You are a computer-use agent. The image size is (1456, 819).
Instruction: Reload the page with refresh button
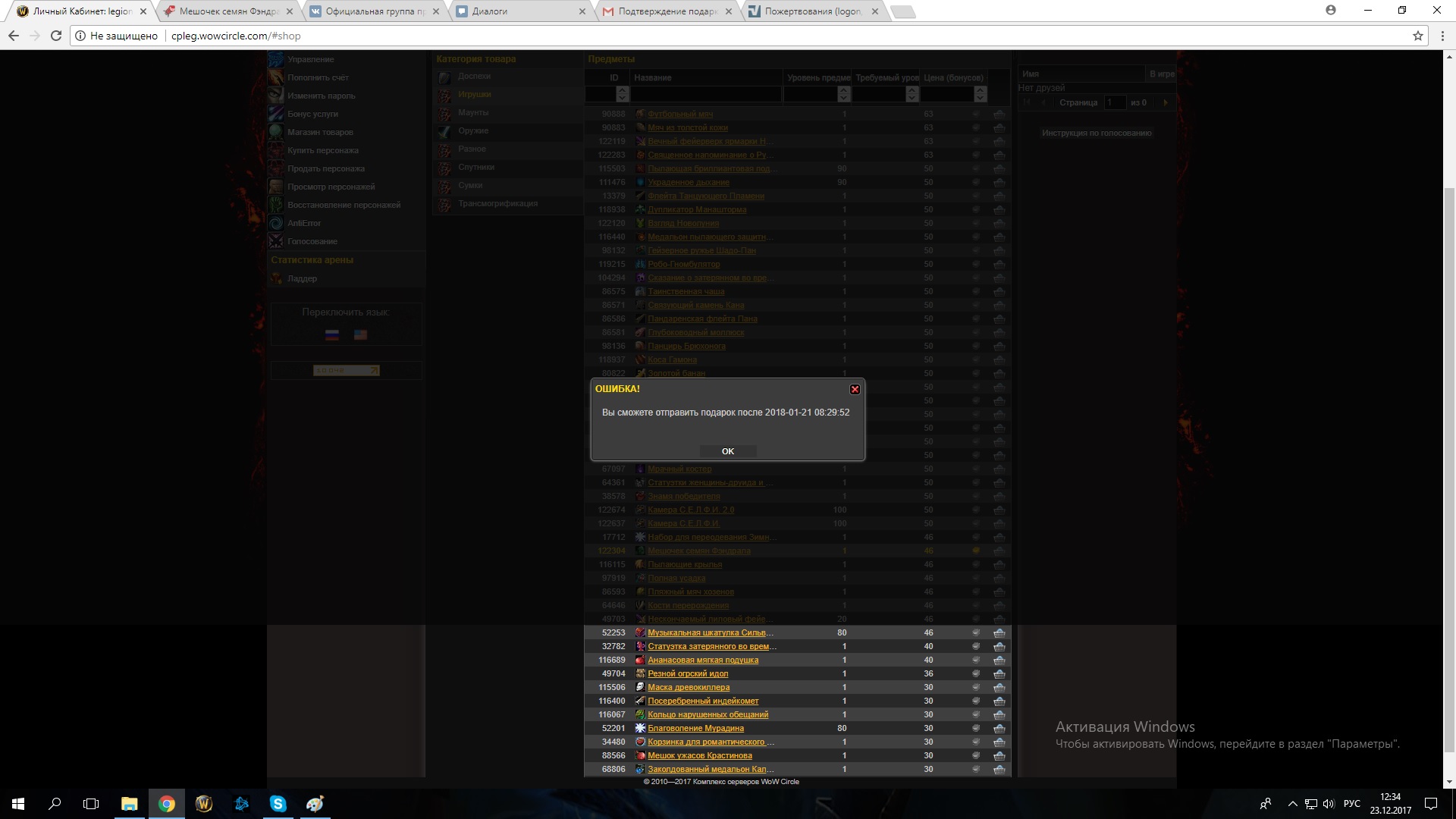[55, 36]
